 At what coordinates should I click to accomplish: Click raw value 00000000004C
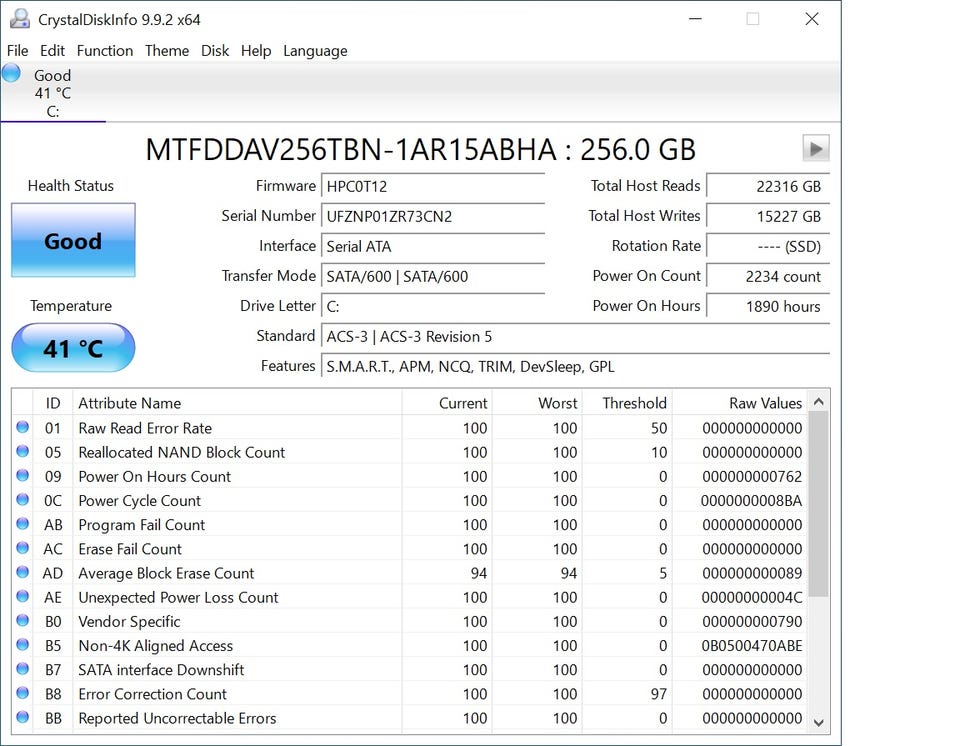[x=752, y=597]
